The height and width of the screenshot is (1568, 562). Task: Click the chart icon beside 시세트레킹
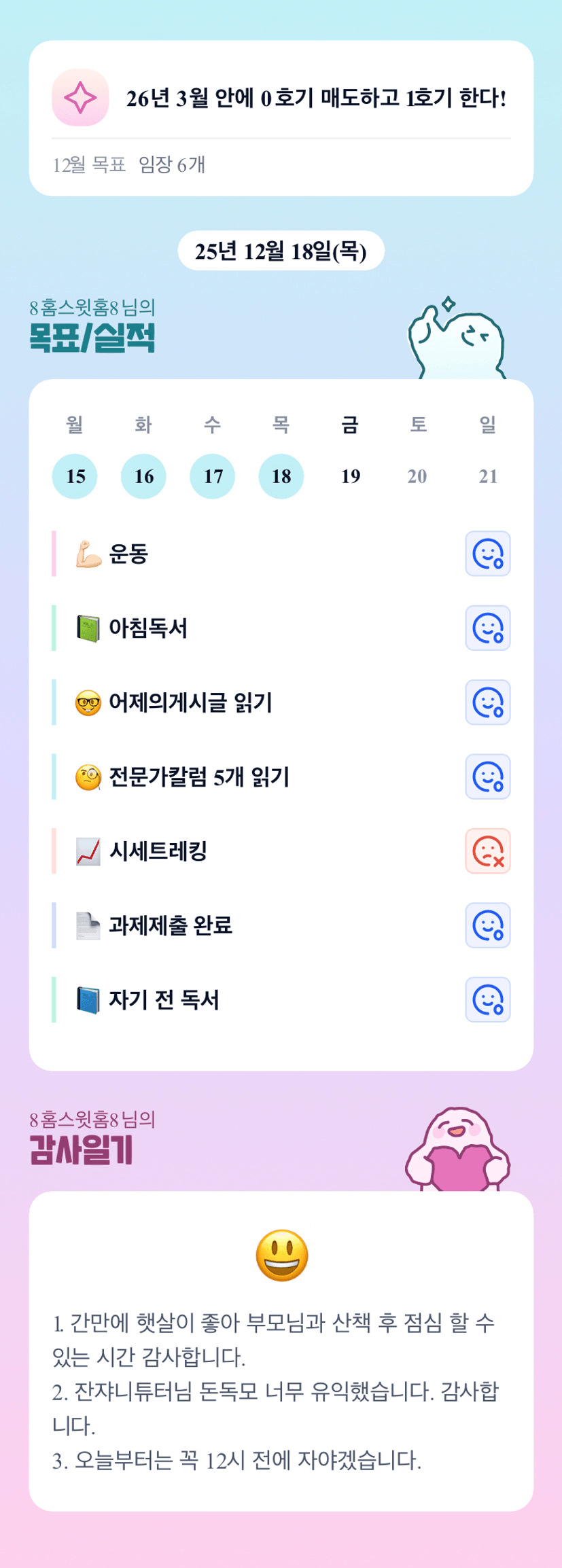88,851
